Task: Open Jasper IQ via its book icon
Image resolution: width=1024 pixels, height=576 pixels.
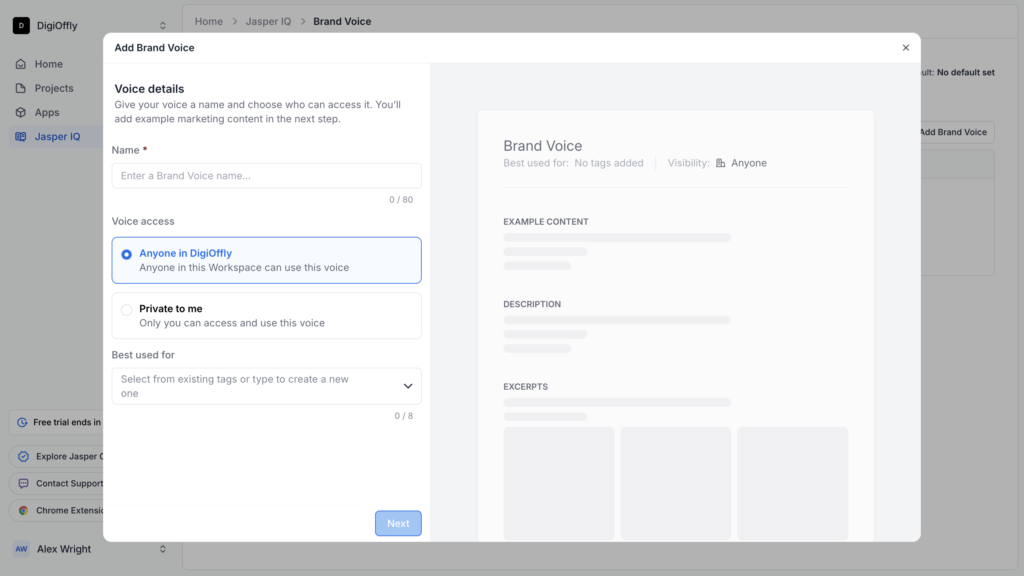Action: tap(21, 136)
